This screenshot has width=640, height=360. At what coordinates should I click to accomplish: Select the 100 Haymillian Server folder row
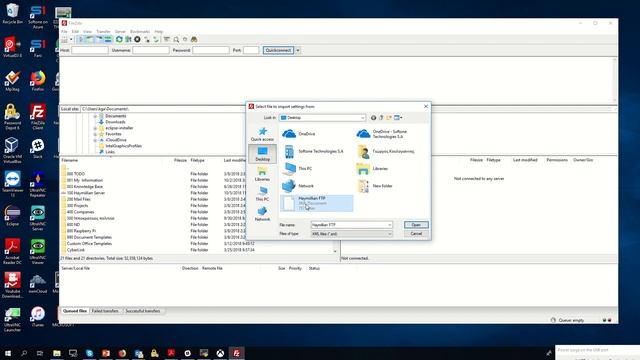point(86,193)
